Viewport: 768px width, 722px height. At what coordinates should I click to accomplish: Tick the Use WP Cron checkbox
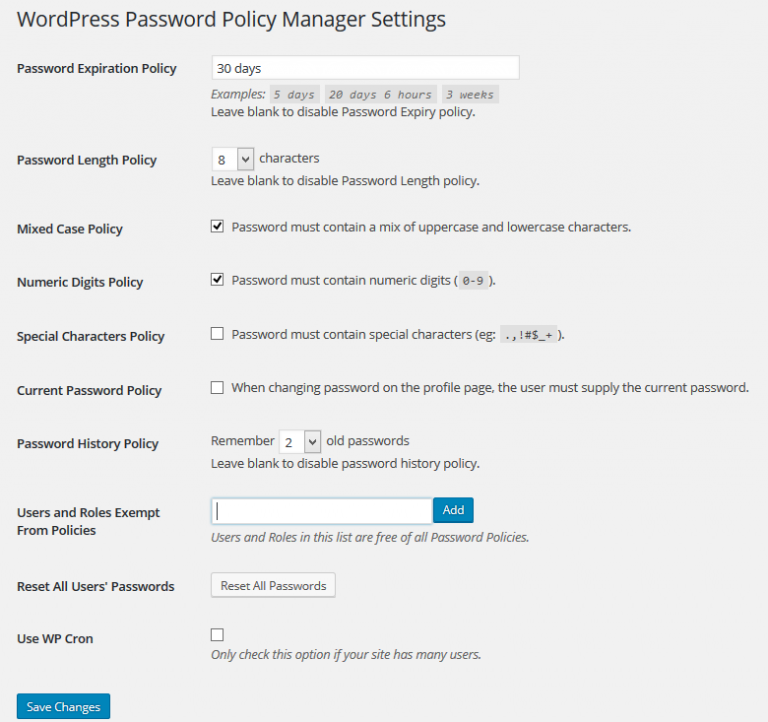(x=217, y=635)
